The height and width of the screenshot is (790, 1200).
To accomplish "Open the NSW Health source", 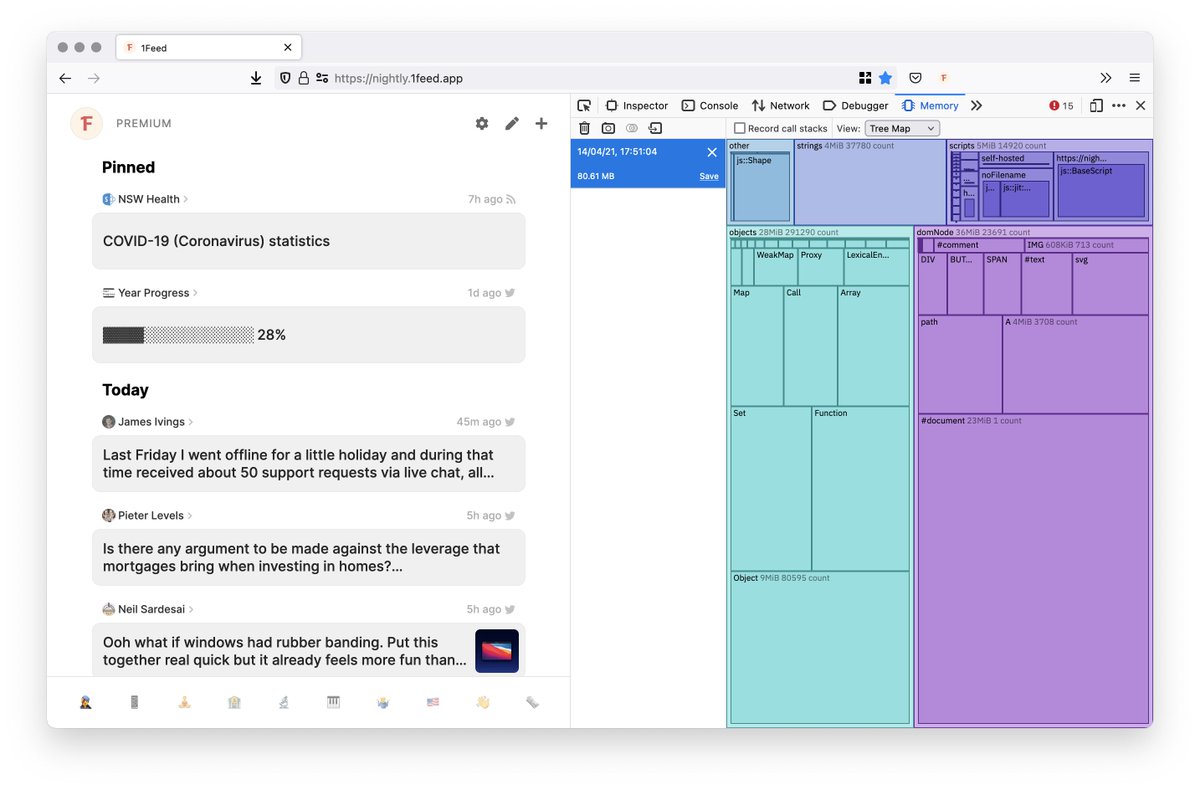I will [x=146, y=199].
